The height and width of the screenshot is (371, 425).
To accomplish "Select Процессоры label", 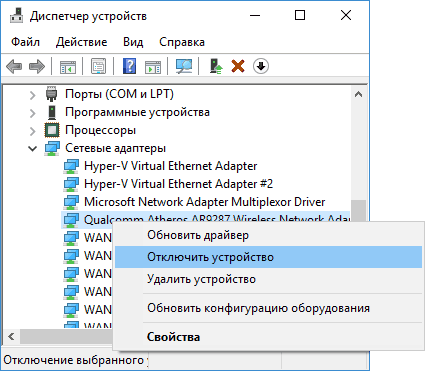I will coord(100,130).
